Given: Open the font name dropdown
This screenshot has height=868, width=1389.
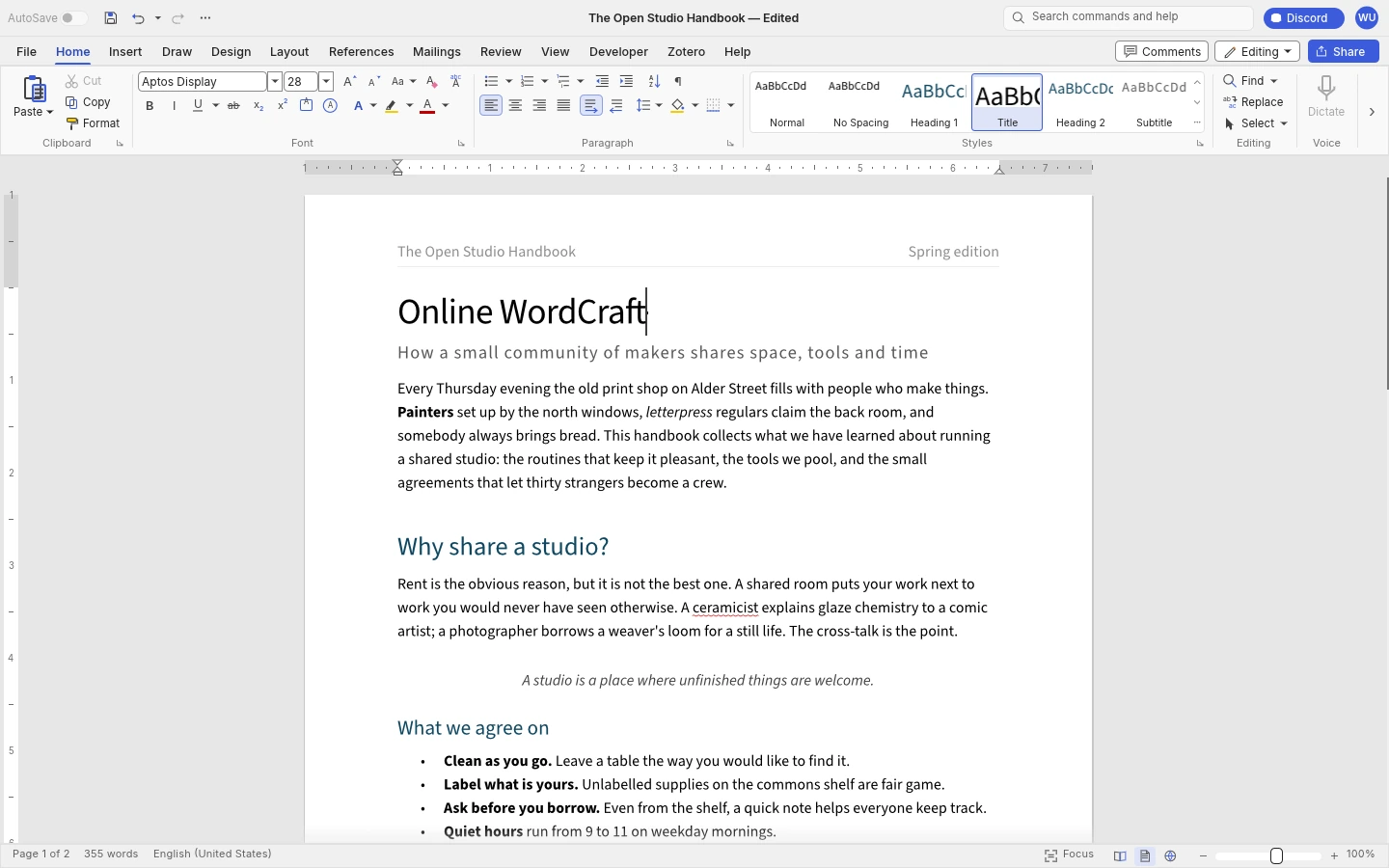Looking at the screenshot, I should coord(275,82).
